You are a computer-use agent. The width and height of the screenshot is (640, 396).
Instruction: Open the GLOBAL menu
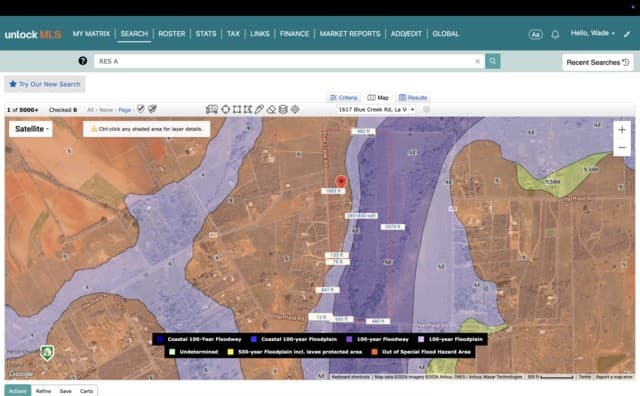[445, 34]
